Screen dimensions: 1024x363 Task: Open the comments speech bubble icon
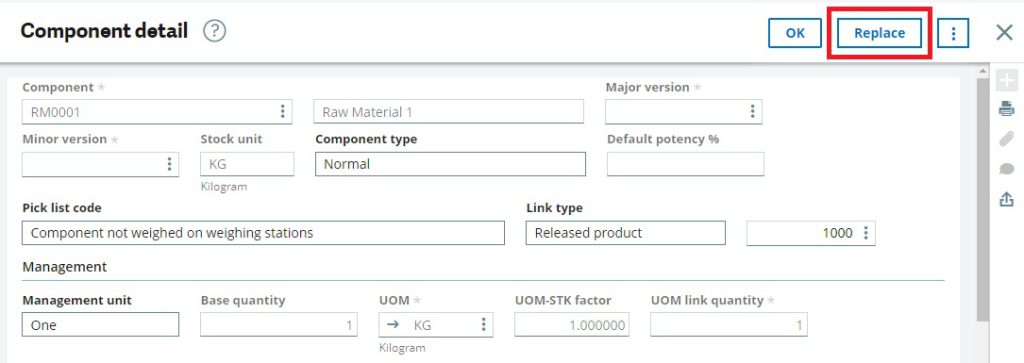[x=1006, y=169]
